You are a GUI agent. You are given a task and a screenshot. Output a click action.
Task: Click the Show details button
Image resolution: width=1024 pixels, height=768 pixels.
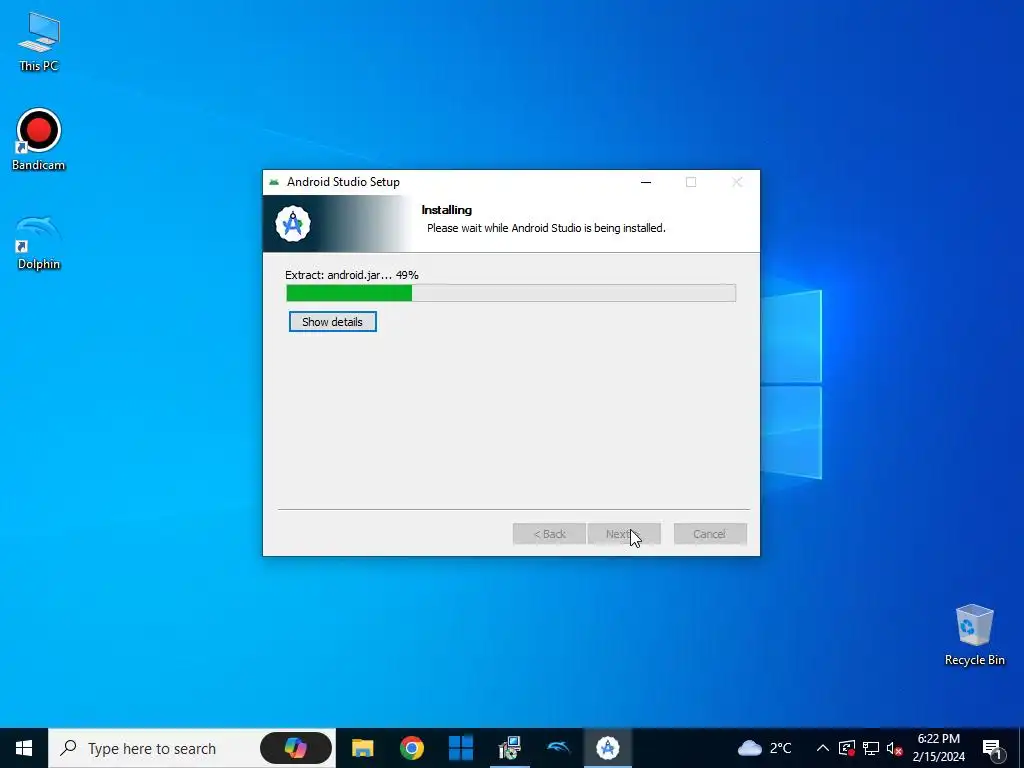coord(332,321)
